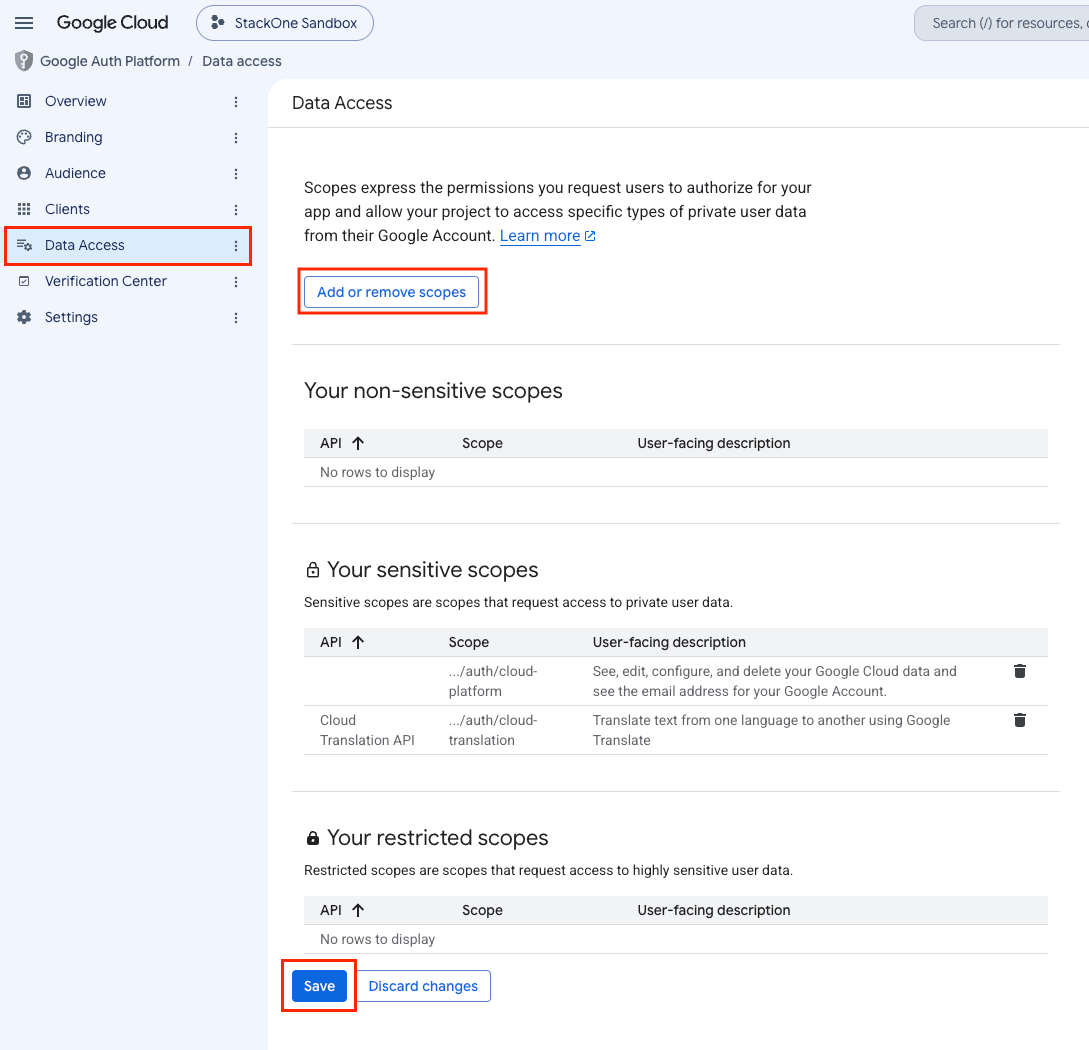Click the Settings gear icon
The height and width of the screenshot is (1050, 1089).
tap(24, 318)
